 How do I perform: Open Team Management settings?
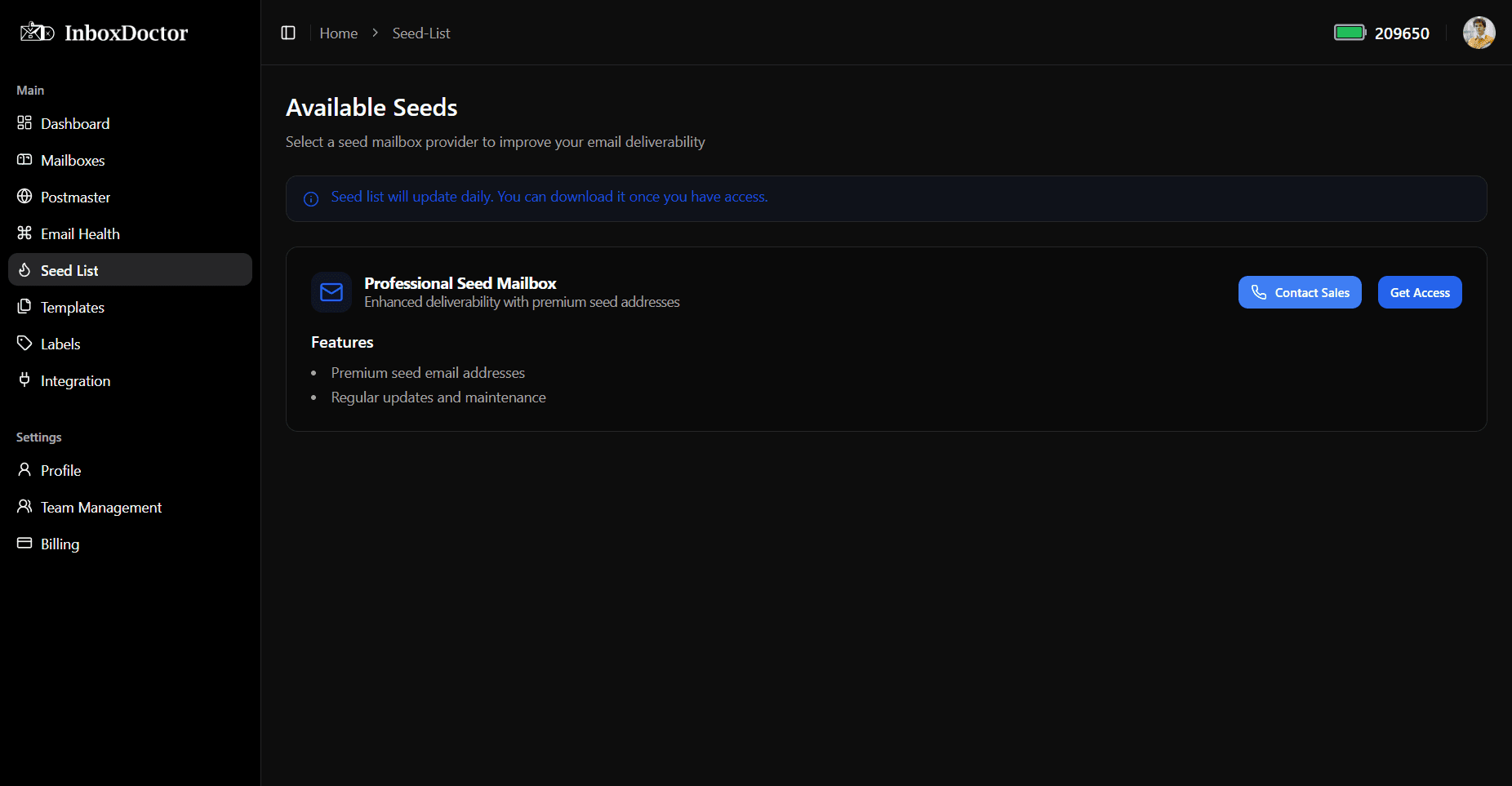tap(130, 507)
